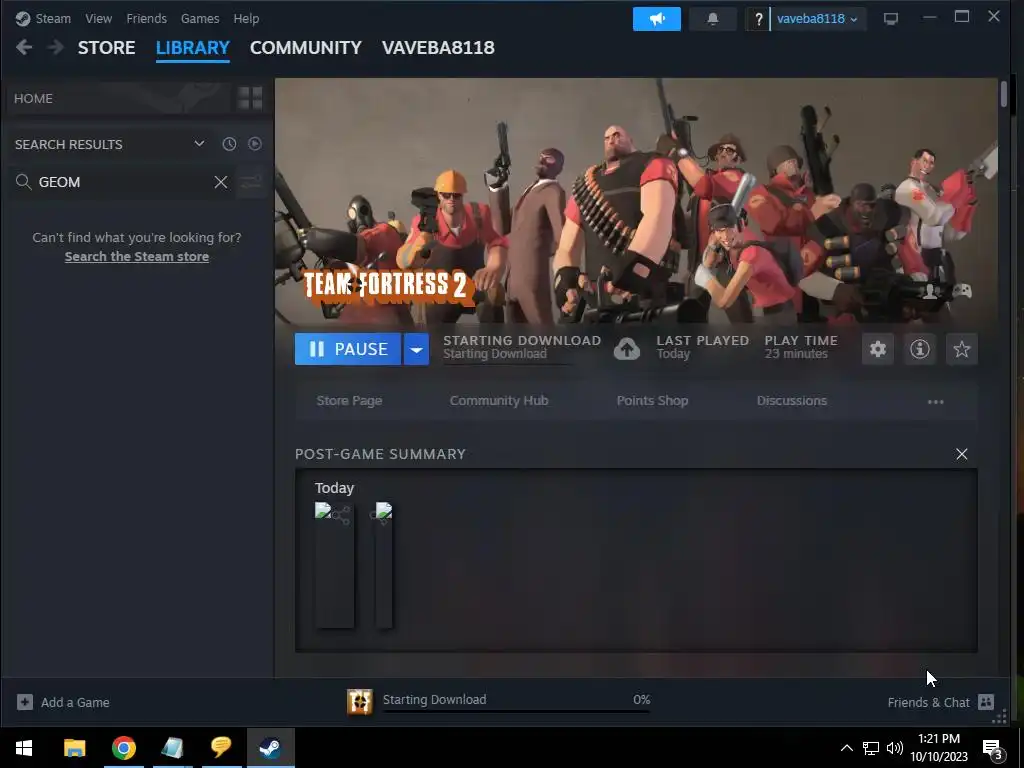1024x768 pixels.
Task: Open the Friends menu
Action: click(x=146, y=18)
